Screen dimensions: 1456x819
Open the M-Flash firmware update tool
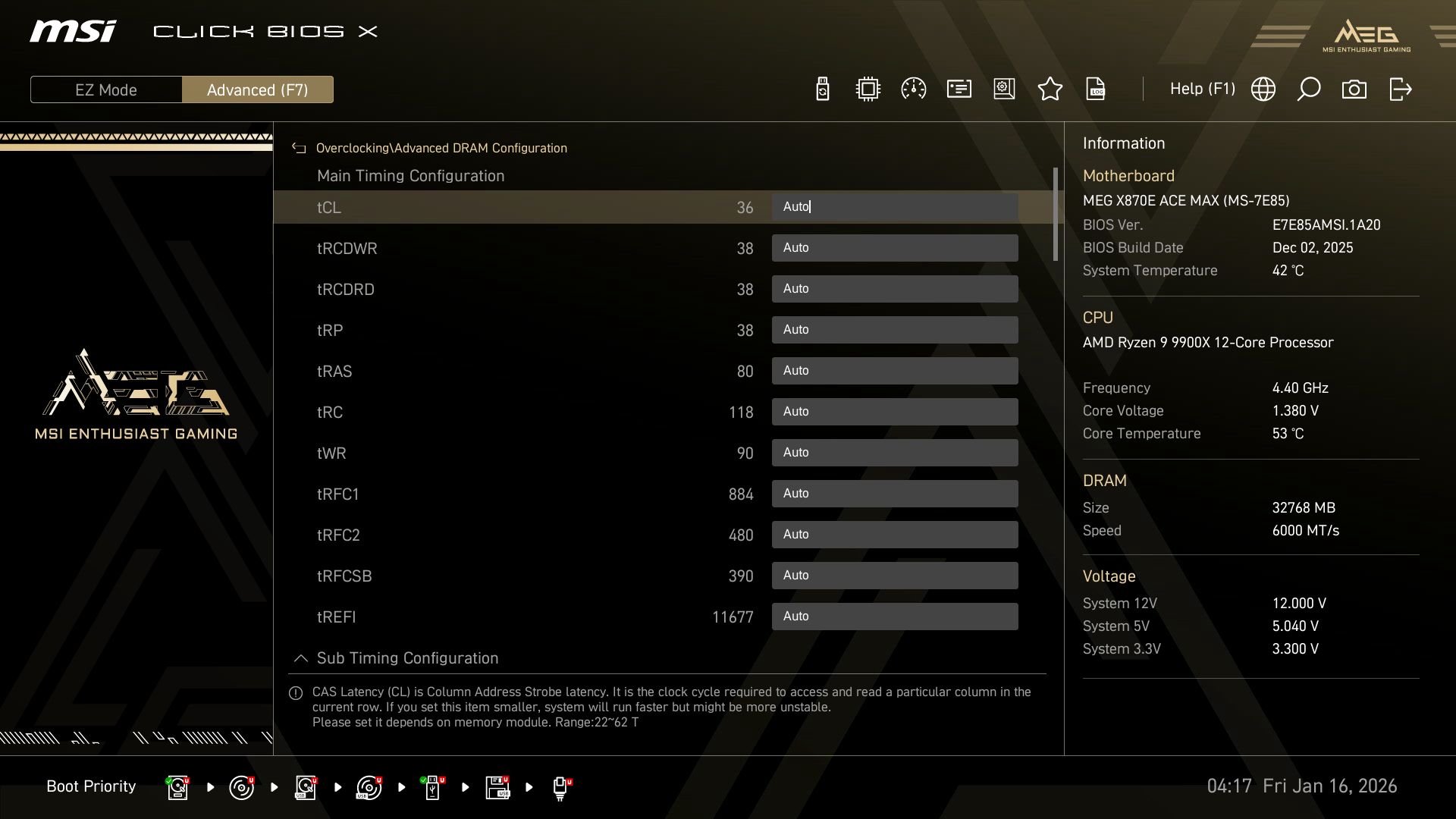pos(822,89)
